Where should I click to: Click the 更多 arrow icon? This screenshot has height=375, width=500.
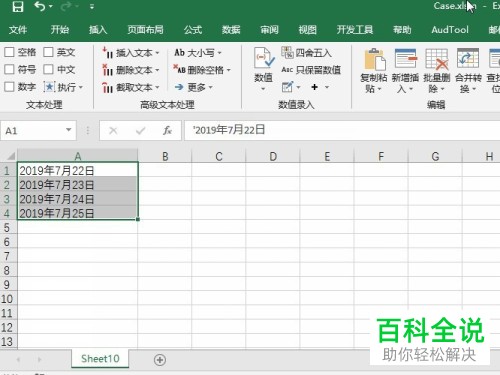[179, 87]
